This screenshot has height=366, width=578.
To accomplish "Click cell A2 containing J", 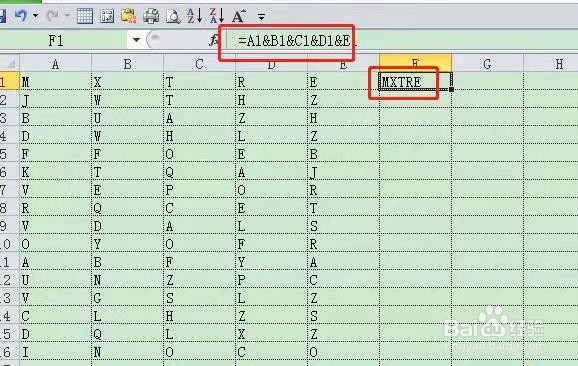I will click(55, 99).
